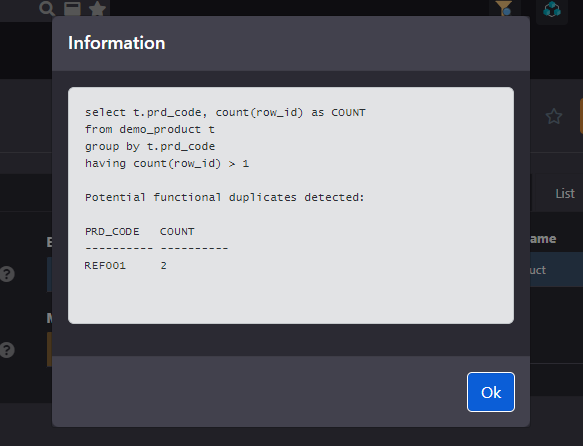Viewport: 583px width, 446px height.
Task: Click the lower question mark help icon
Action: [x=7, y=350]
